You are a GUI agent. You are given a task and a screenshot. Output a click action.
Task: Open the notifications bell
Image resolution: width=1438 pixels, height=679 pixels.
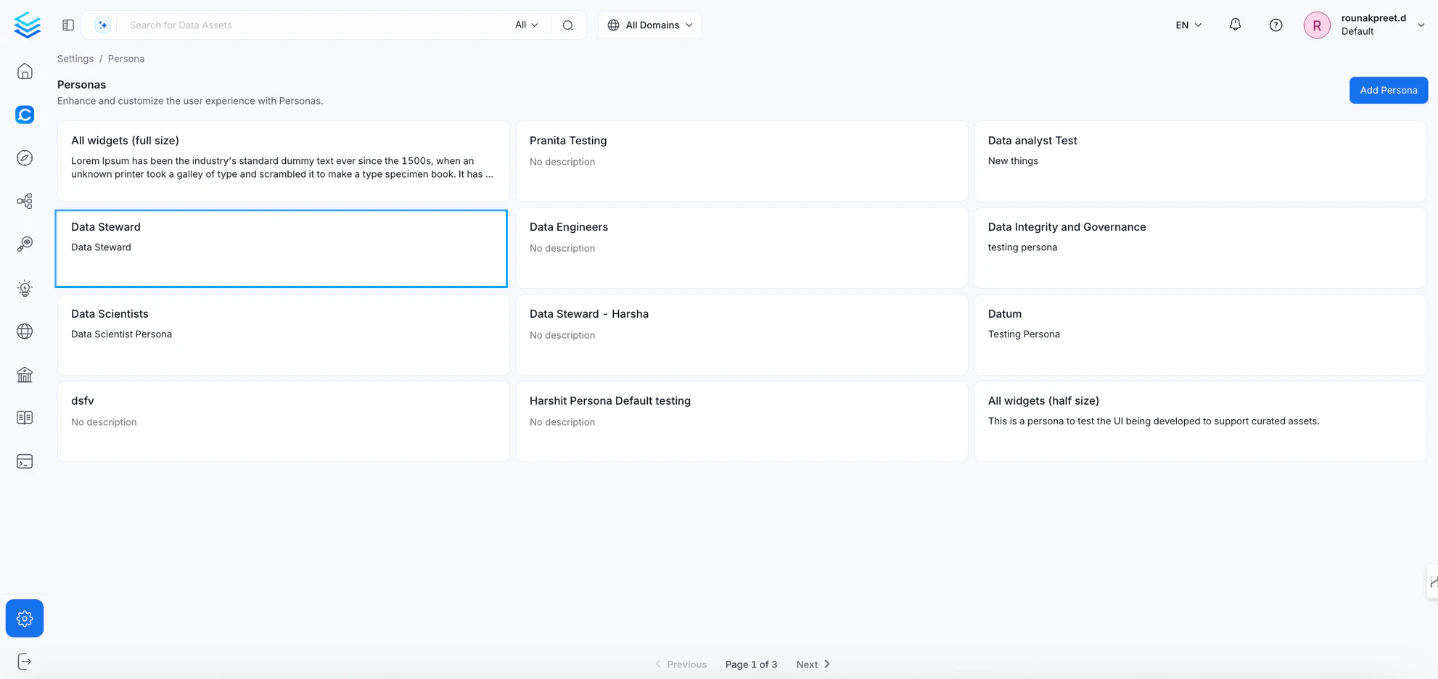coord(1235,25)
